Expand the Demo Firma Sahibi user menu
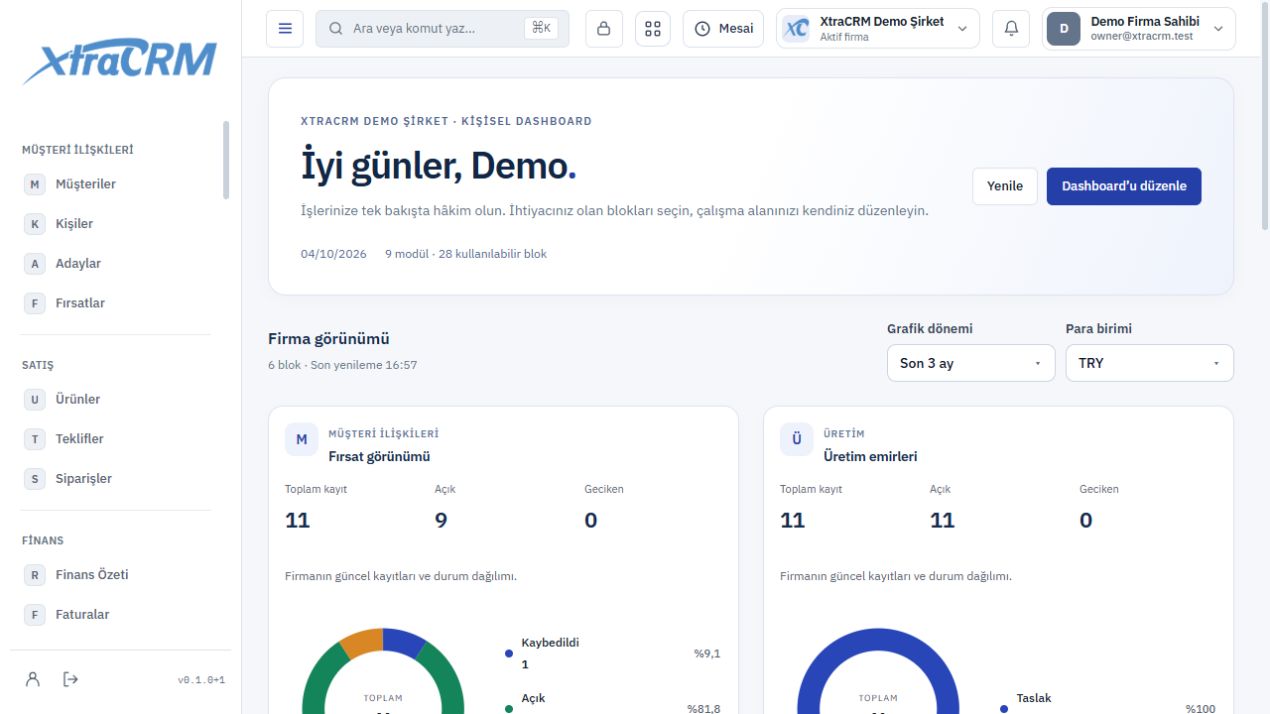 click(1139, 29)
